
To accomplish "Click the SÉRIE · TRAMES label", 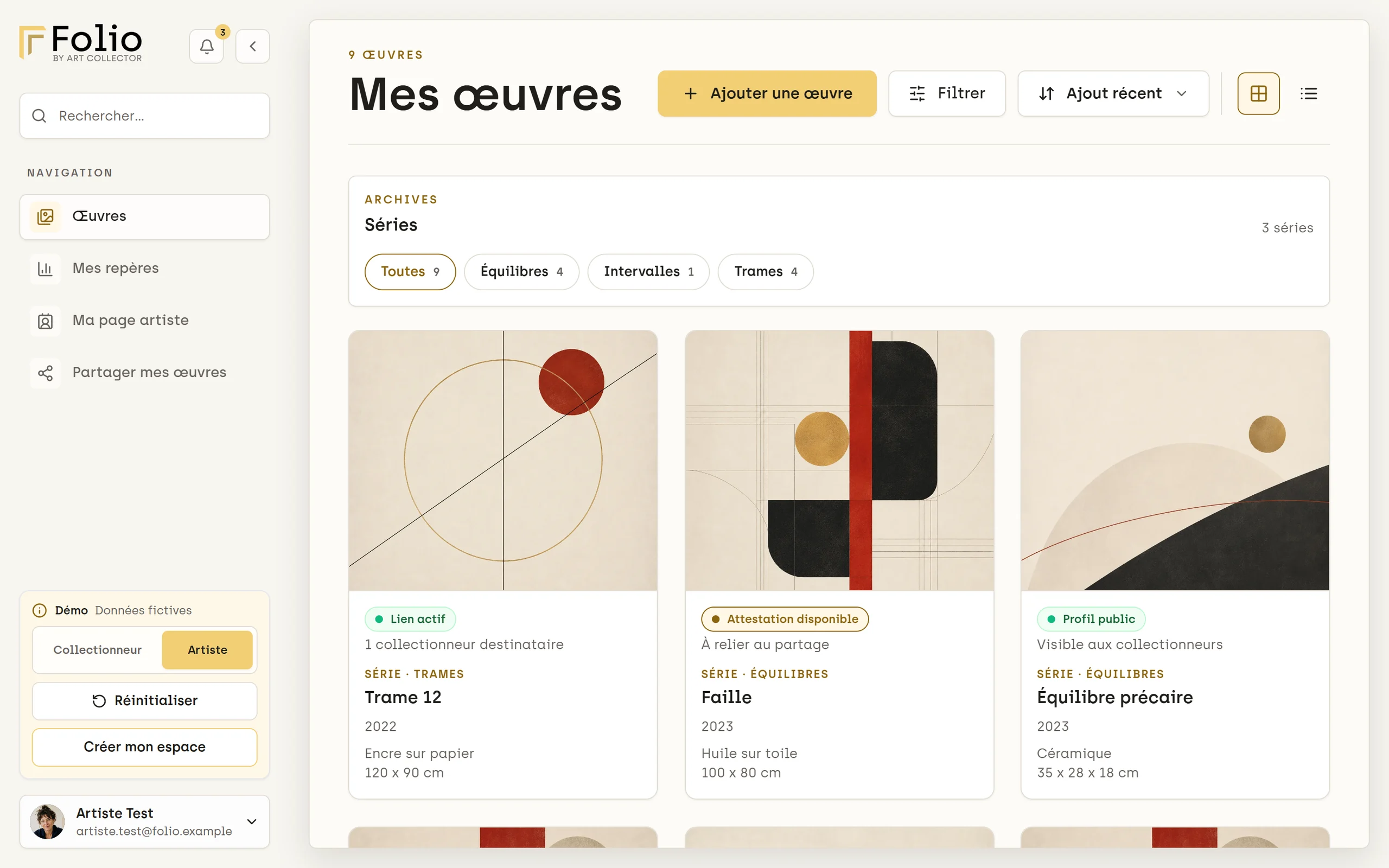I will click(x=414, y=674).
